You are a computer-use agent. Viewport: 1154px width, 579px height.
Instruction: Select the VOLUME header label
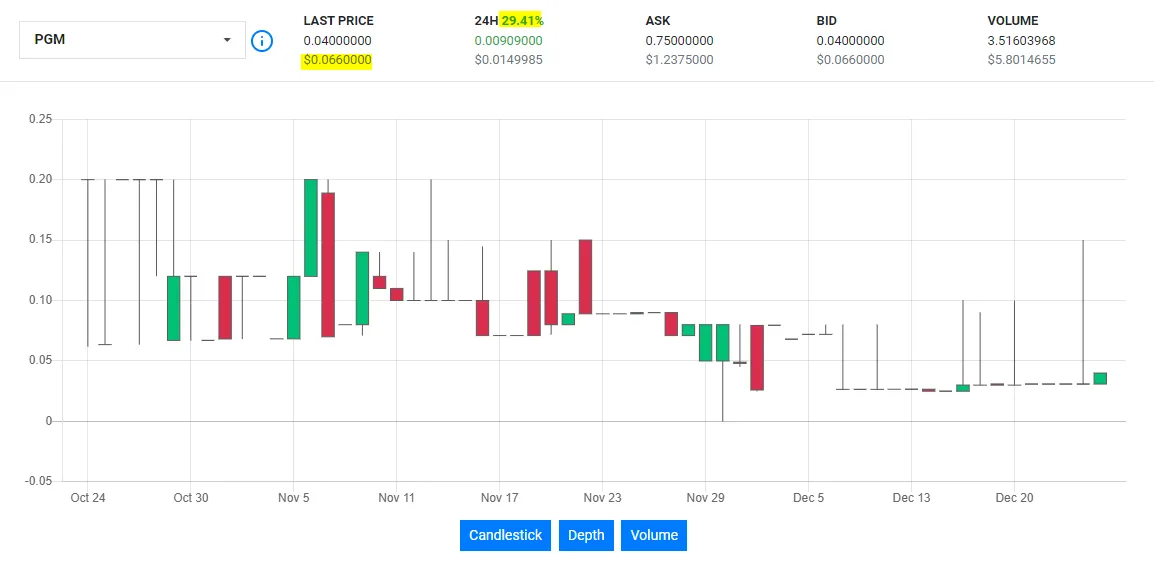pos(1013,21)
